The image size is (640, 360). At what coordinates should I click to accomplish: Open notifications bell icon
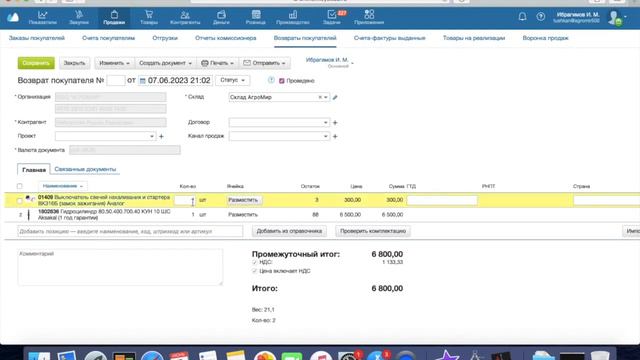click(x=522, y=17)
